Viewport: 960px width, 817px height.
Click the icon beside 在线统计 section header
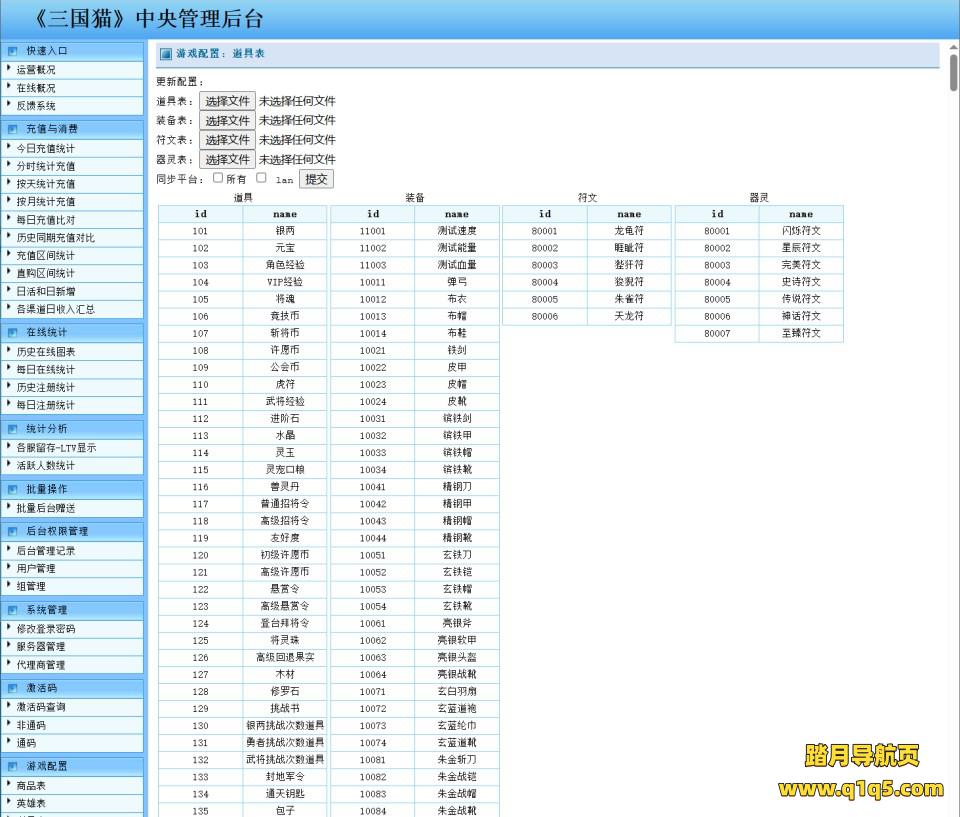[x=13, y=332]
